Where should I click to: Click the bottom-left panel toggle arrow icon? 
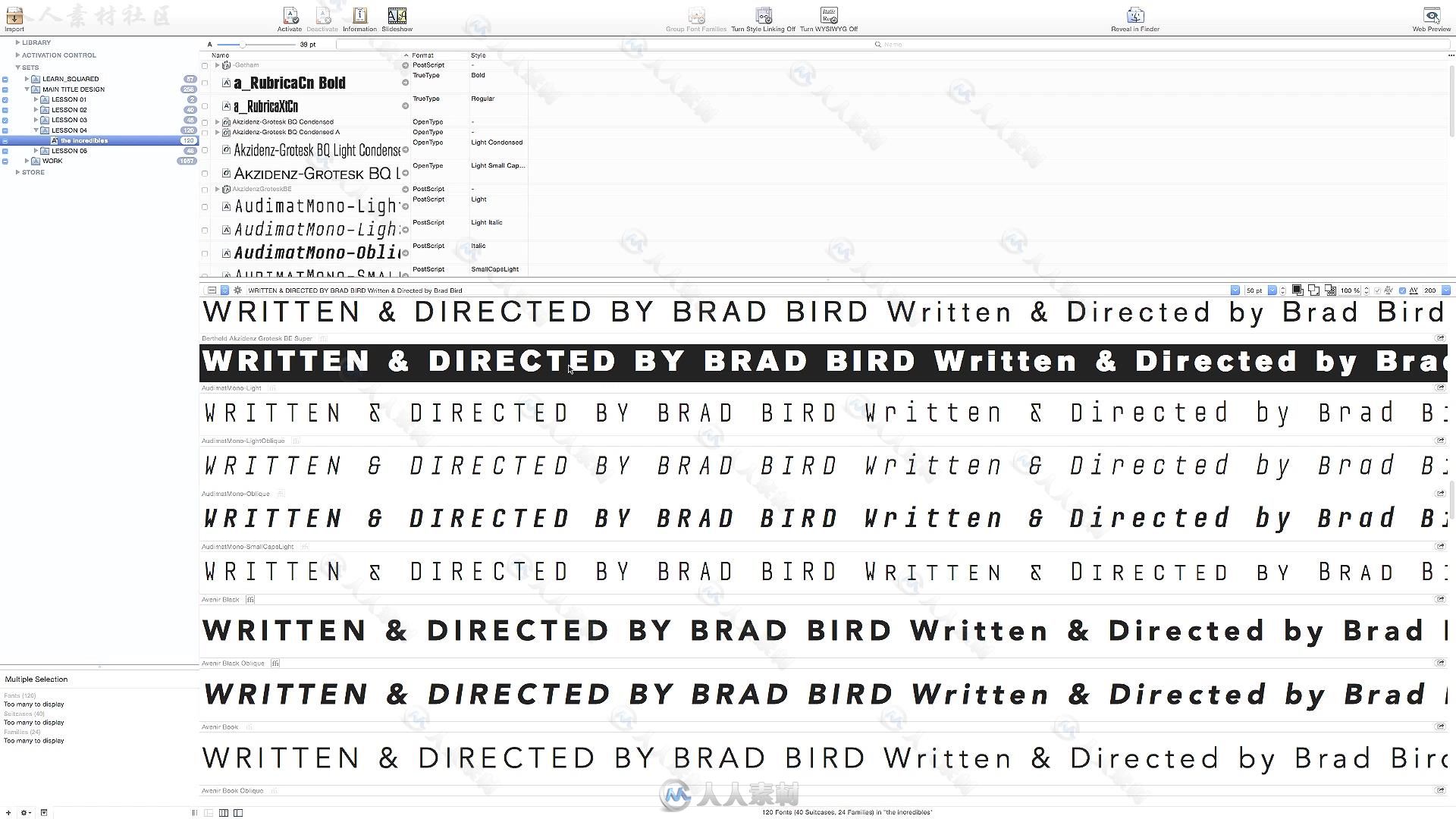44,812
